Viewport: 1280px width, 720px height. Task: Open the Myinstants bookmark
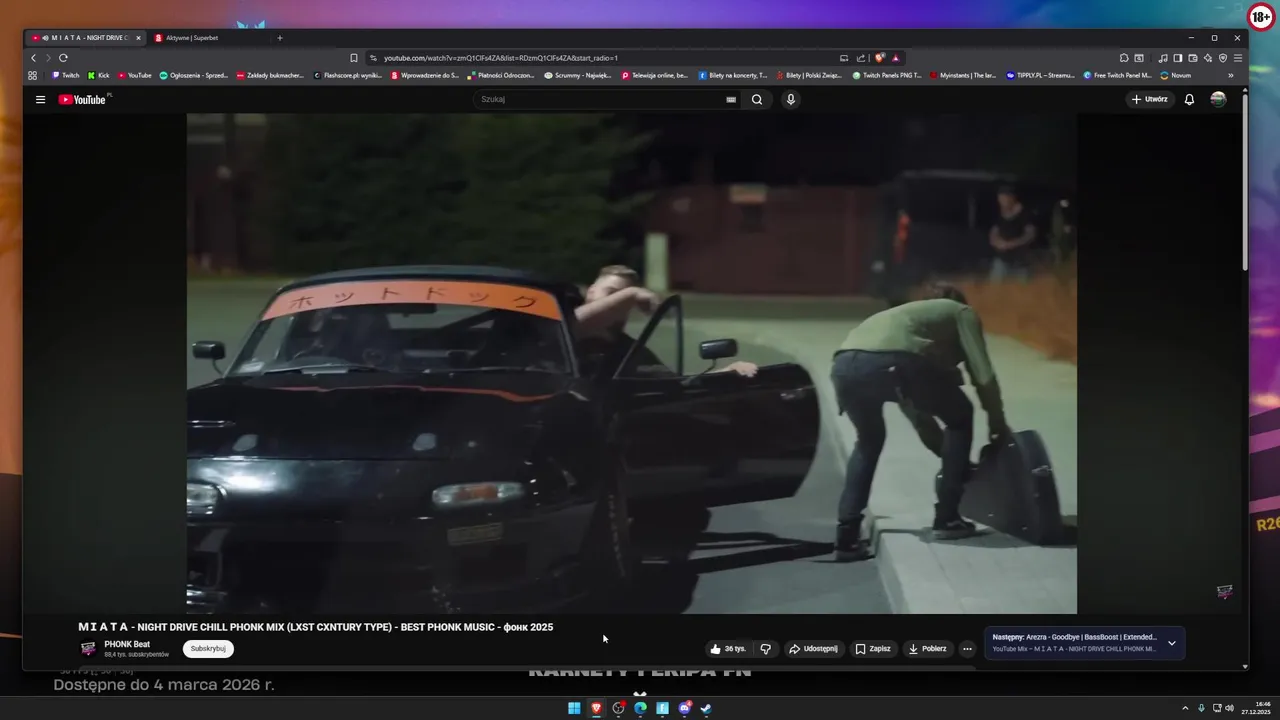[x=963, y=75]
